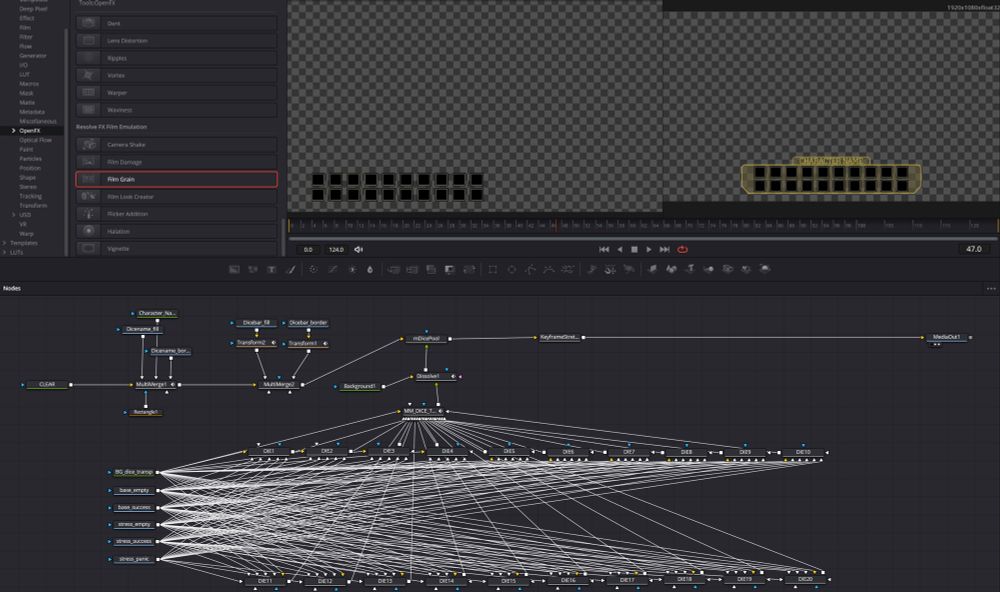
Task: Add a Channel Booleans node from the toolbar
Action: (412, 269)
